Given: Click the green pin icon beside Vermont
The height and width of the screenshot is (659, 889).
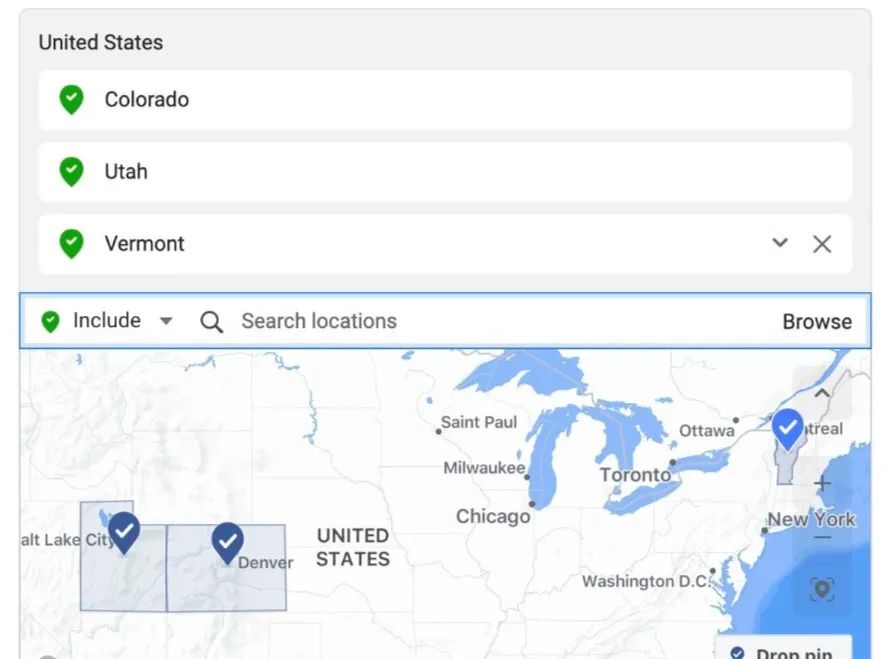Looking at the screenshot, I should (x=71, y=243).
